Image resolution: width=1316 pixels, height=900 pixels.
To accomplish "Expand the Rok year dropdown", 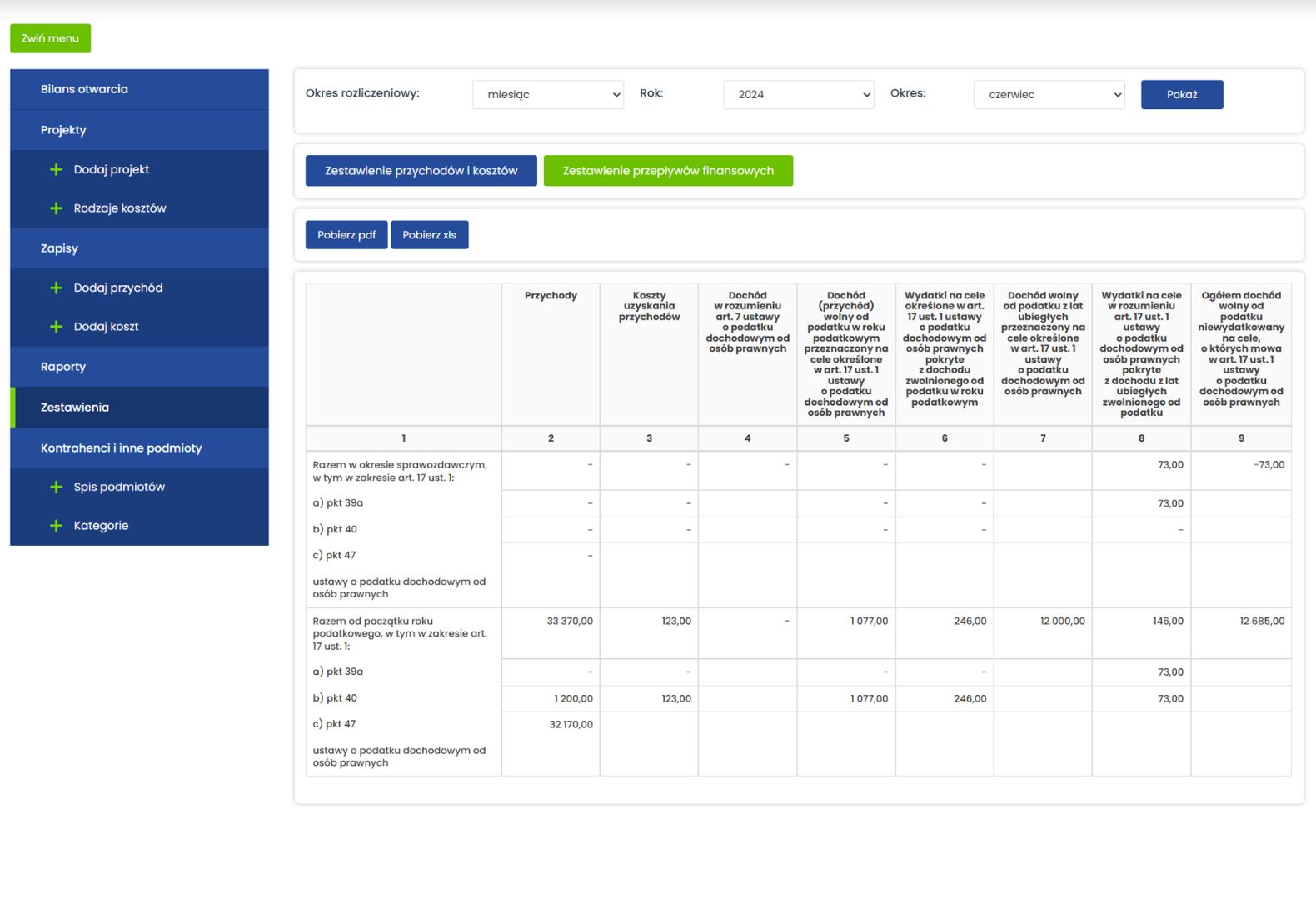I will 798,95.
